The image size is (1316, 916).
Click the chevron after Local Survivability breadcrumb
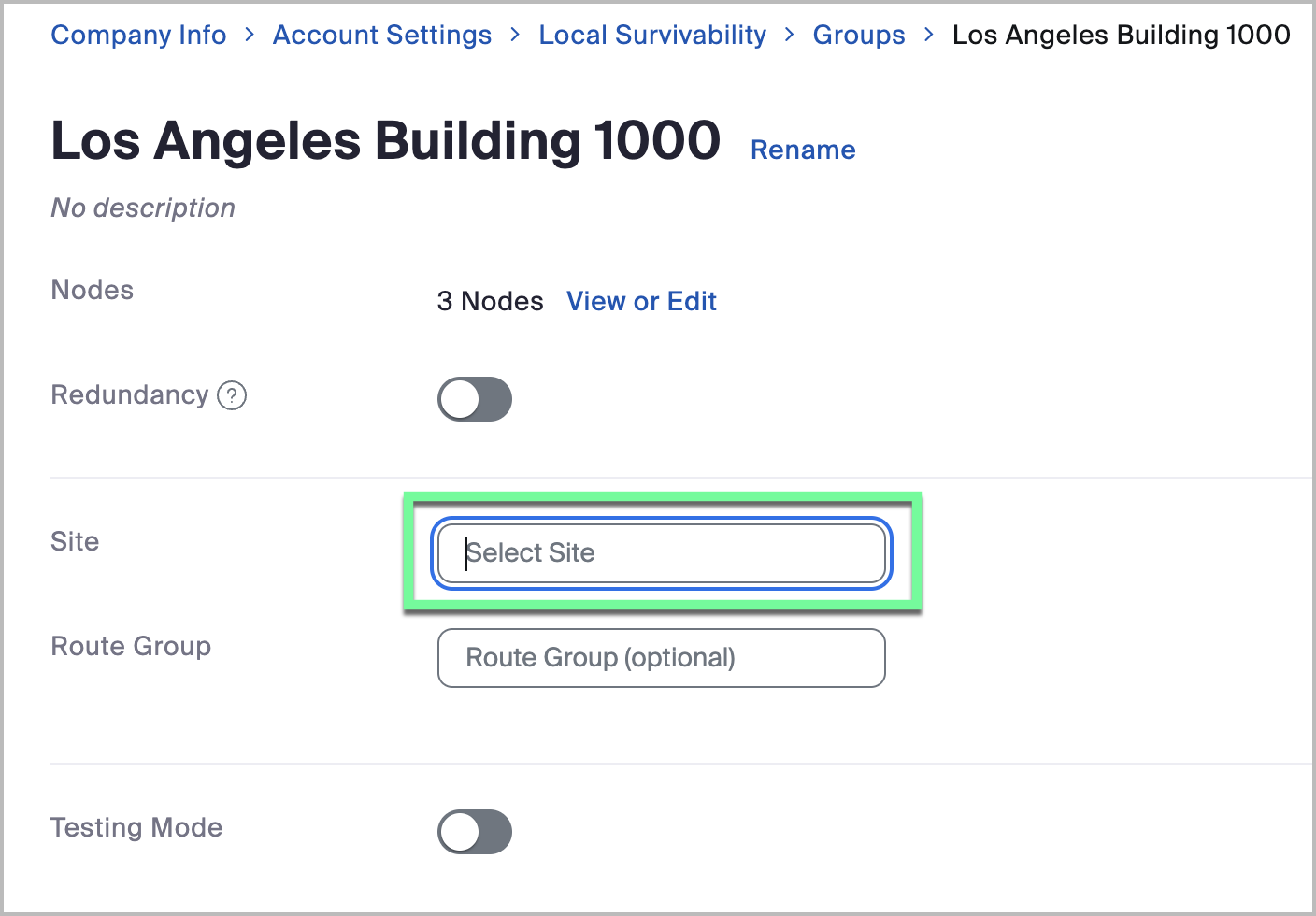pos(790,35)
